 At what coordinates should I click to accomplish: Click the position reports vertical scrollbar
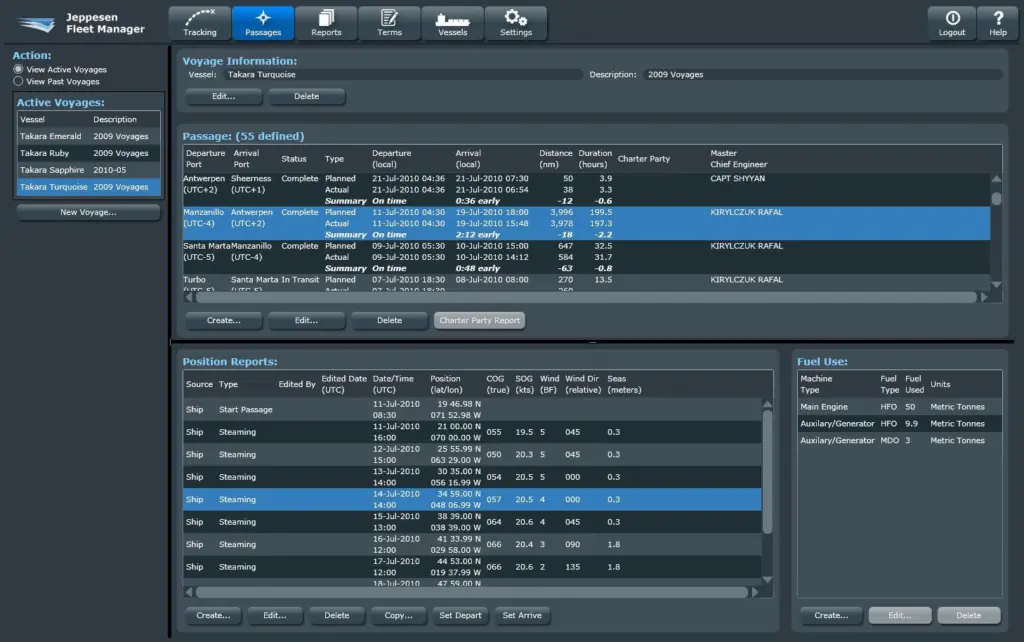point(767,472)
